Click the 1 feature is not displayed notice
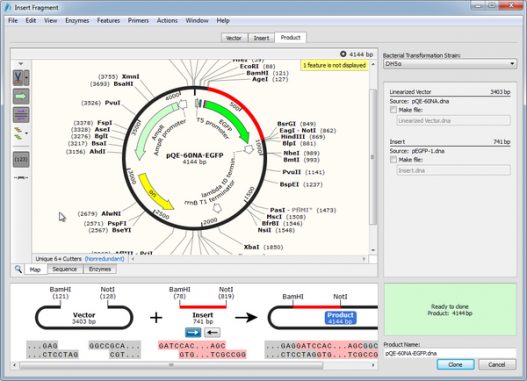527x381 pixels. click(334, 65)
